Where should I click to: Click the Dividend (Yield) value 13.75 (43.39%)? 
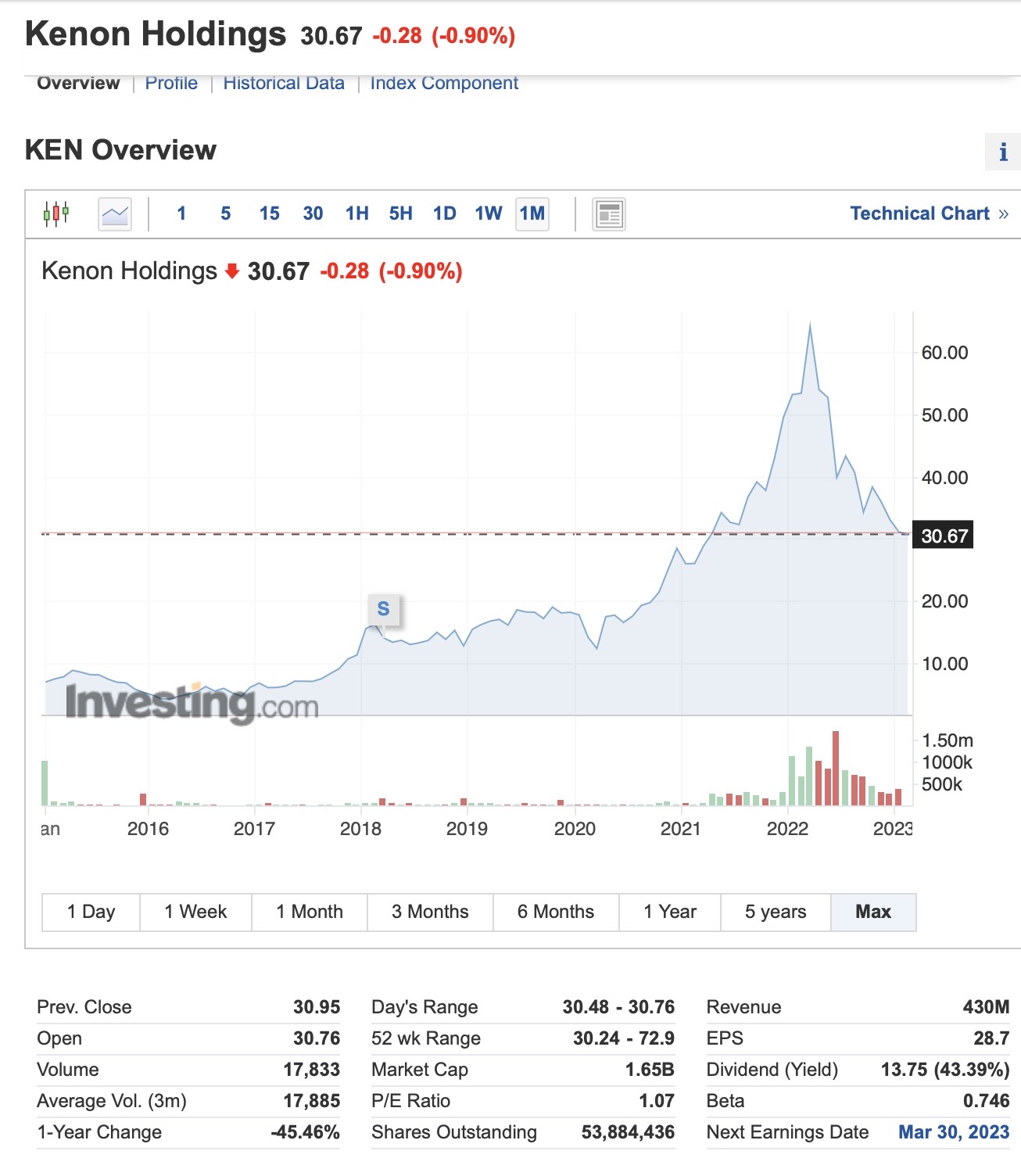coord(945,1070)
